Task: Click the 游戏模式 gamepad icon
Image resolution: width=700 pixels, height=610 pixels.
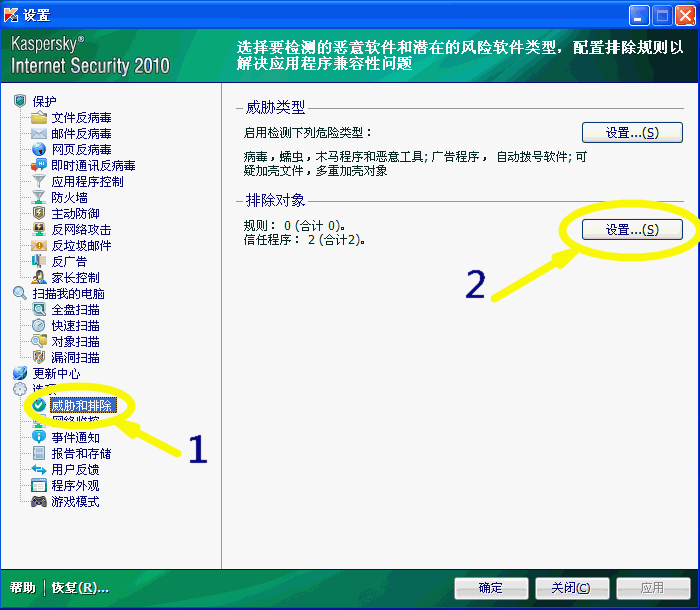Action: (39, 501)
